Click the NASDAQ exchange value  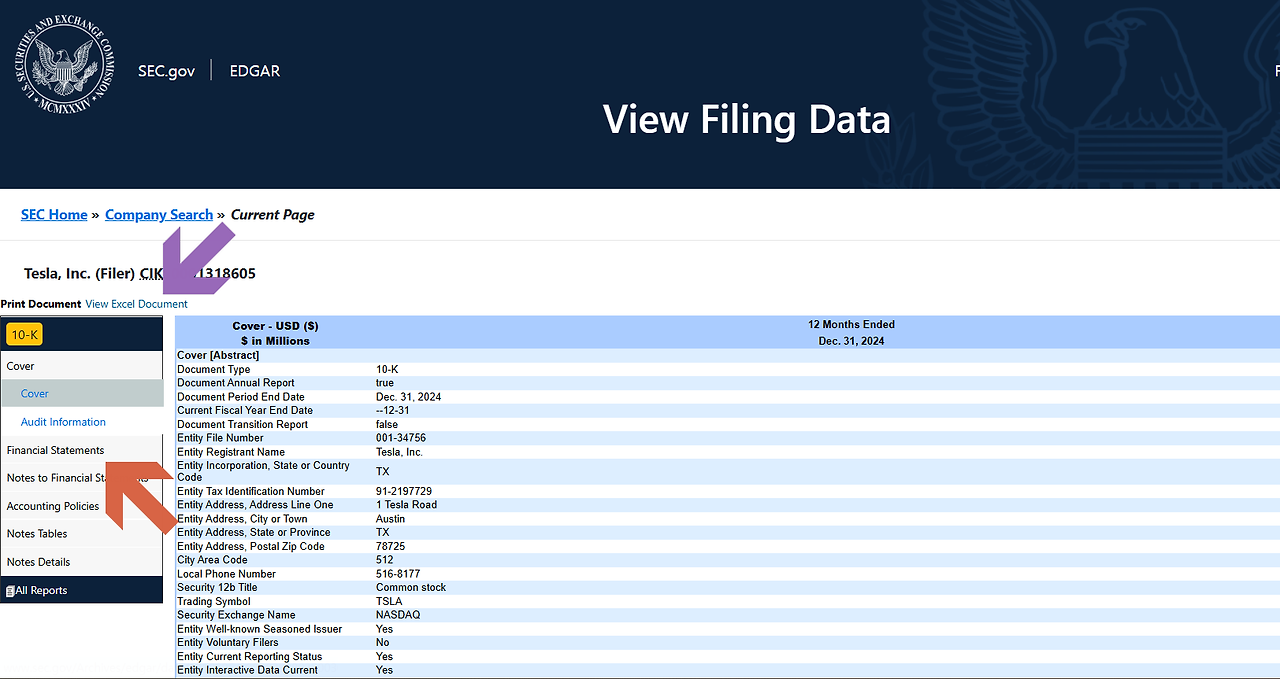(398, 615)
